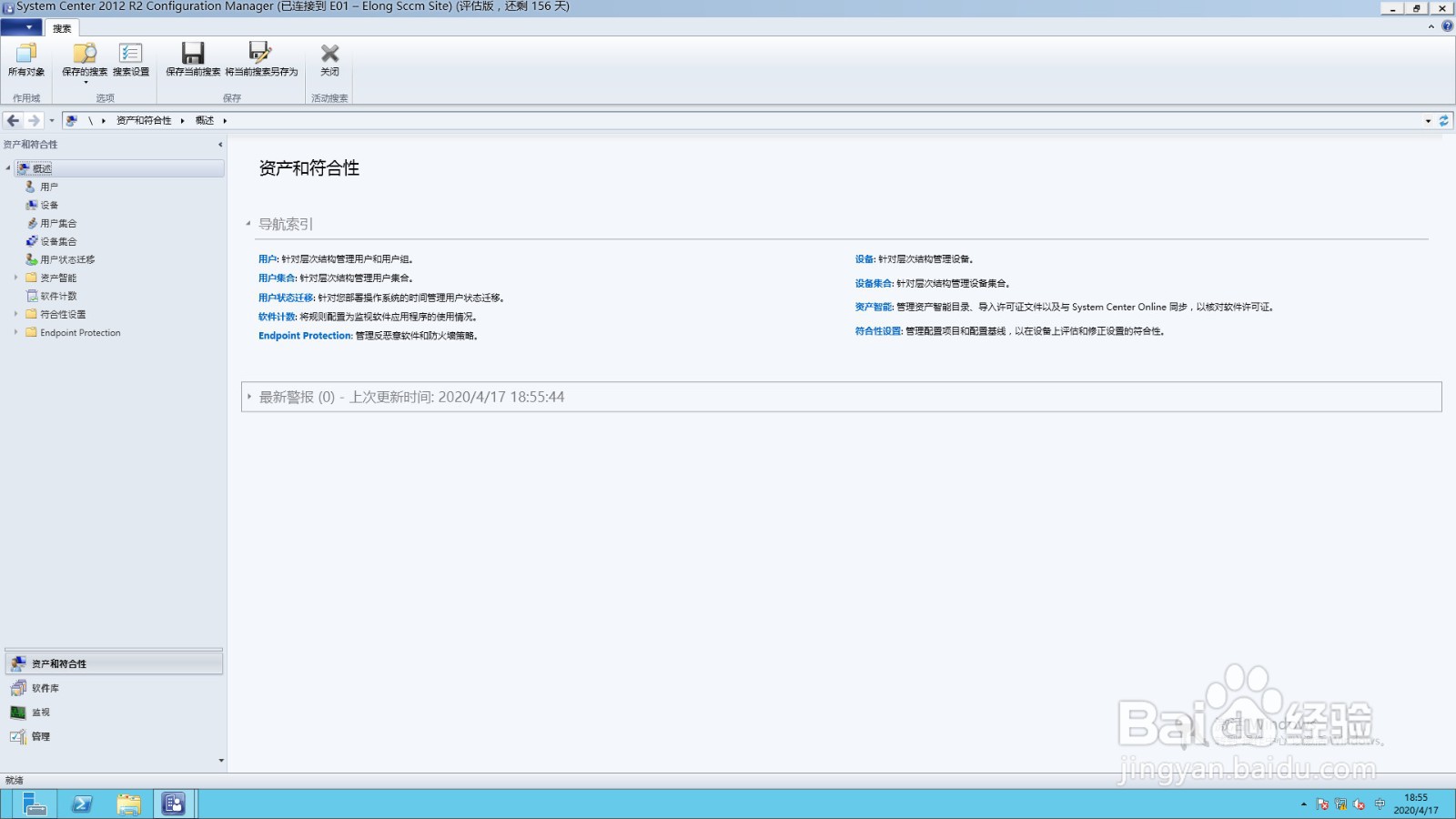
Task: Expand the 资产智能 folder
Action: pos(15,278)
